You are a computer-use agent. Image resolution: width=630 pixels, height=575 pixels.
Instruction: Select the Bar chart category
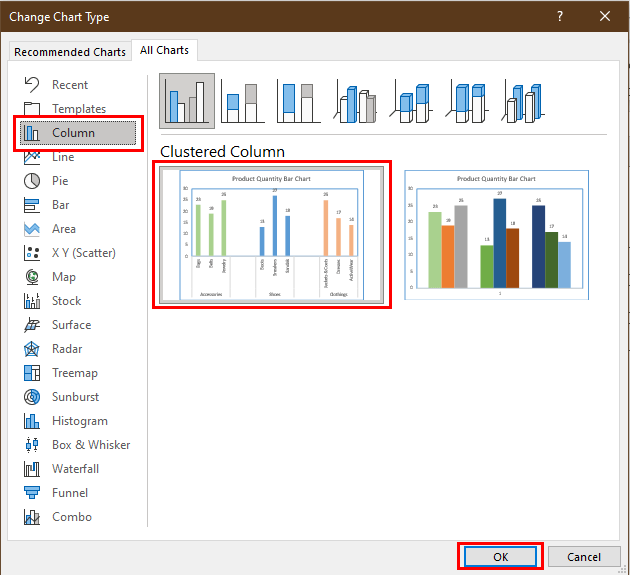point(78,205)
